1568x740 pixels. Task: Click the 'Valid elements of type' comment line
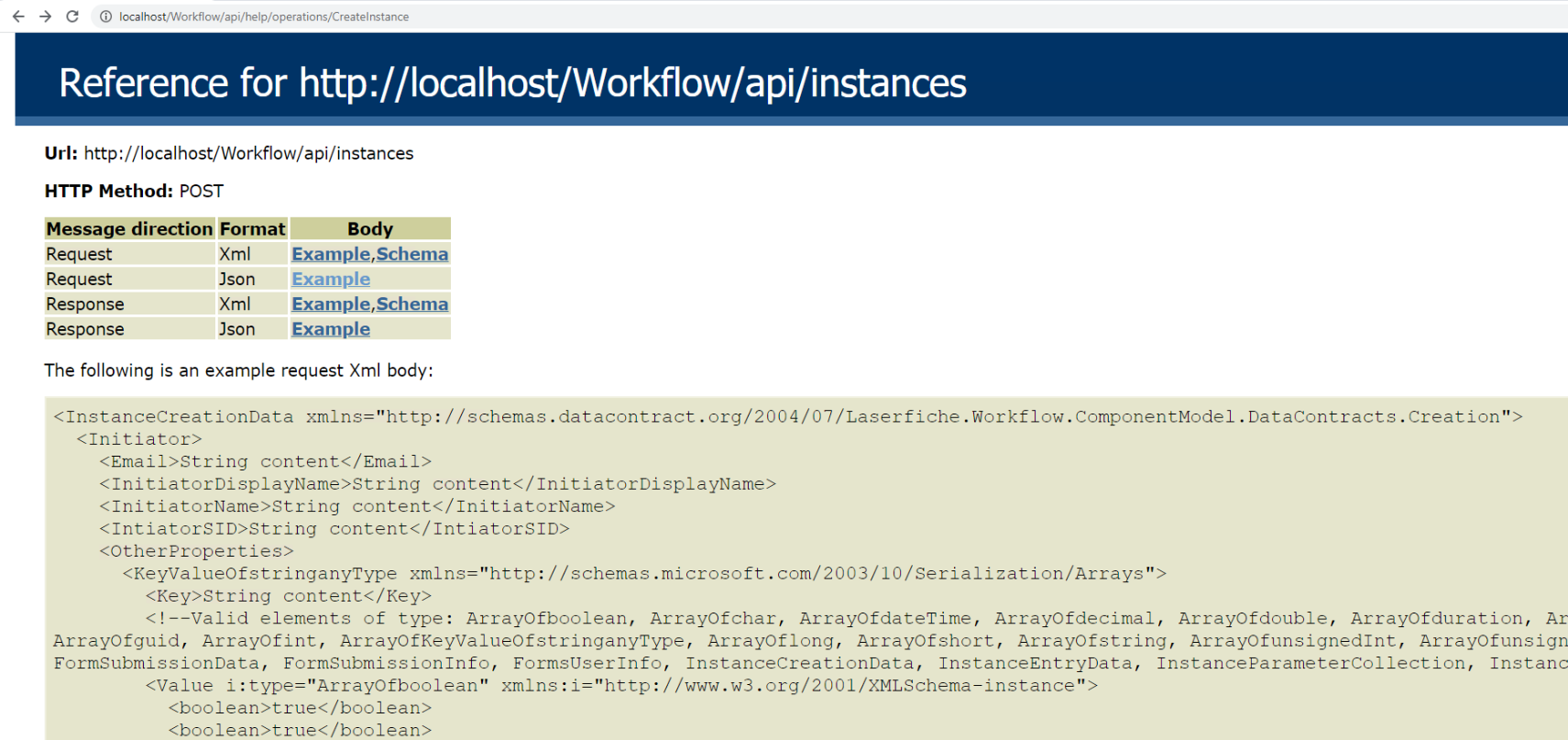856,619
